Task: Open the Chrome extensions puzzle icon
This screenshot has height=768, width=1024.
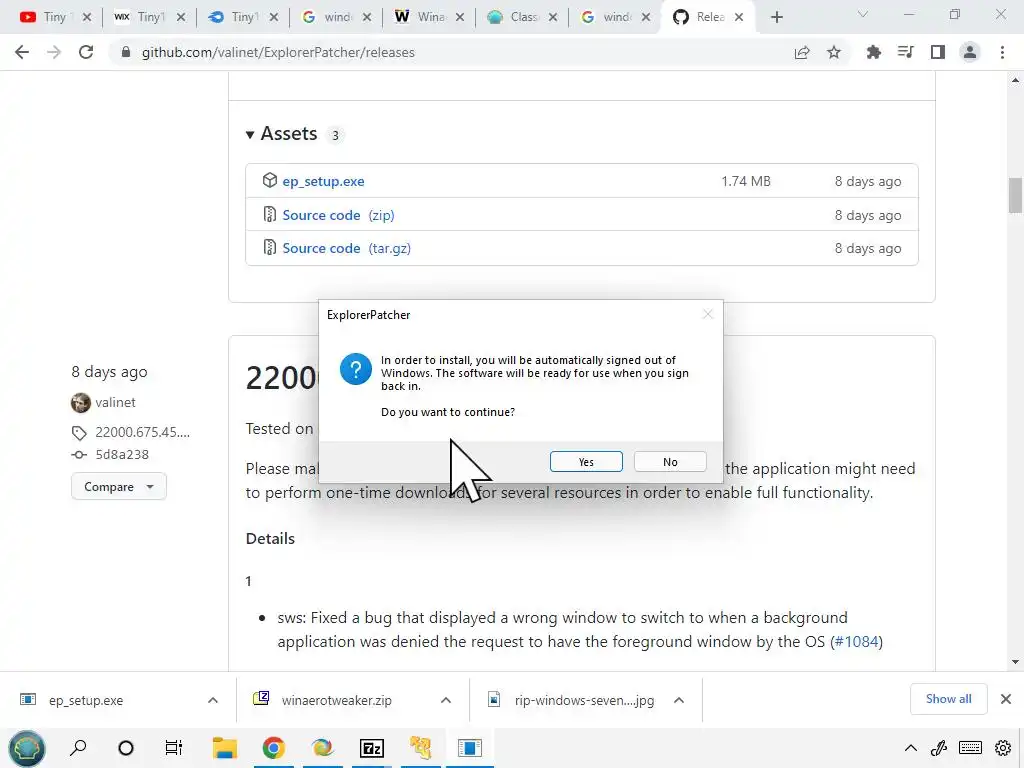Action: click(873, 52)
